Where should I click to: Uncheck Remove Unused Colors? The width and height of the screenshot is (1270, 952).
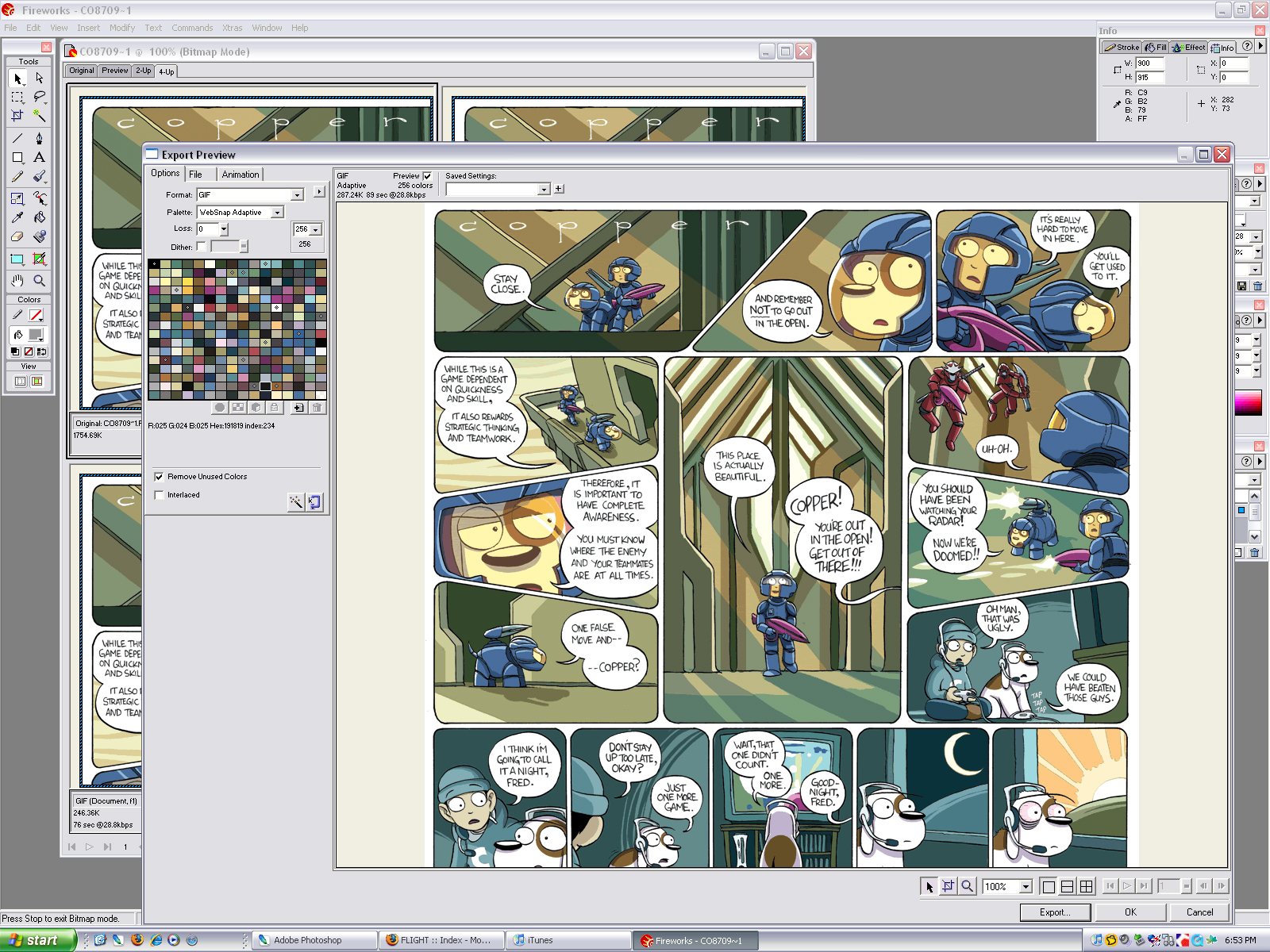pos(159,477)
